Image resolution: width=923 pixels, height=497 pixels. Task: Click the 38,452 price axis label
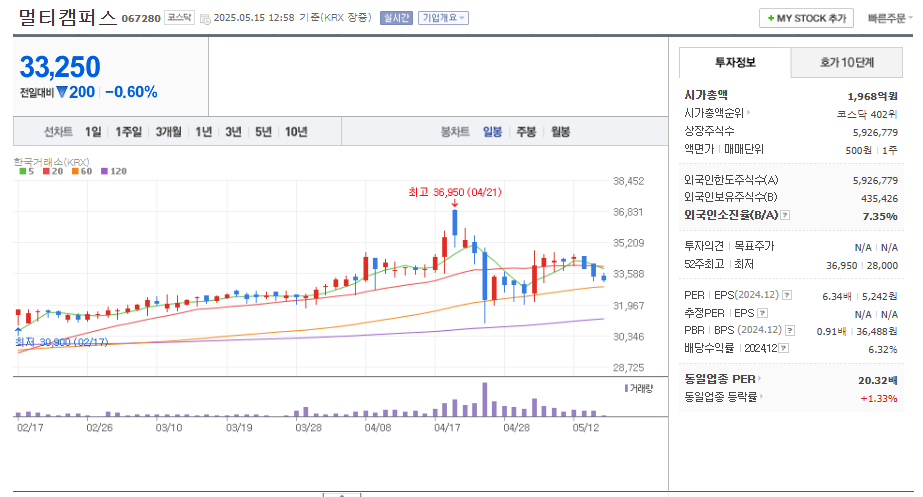628,181
